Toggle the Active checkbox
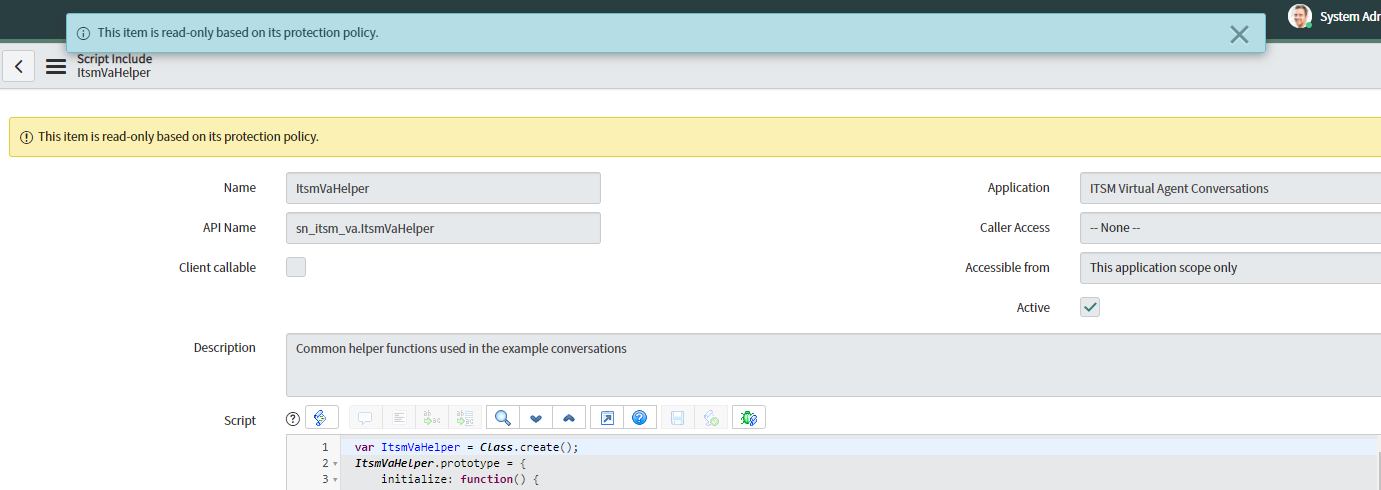Screen dimensions: 1381x490 tap(1090, 307)
